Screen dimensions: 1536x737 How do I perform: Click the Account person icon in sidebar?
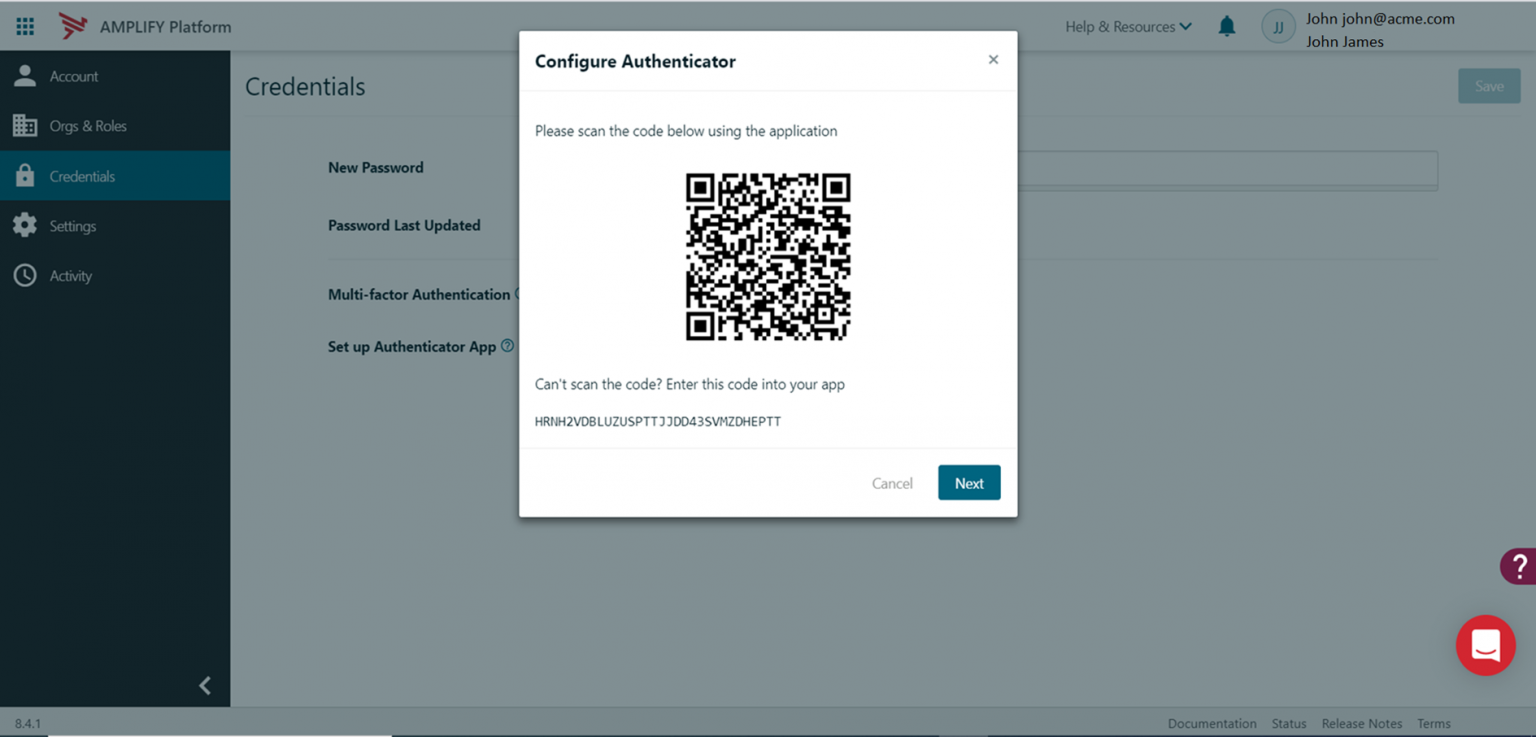pyautogui.click(x=24, y=75)
